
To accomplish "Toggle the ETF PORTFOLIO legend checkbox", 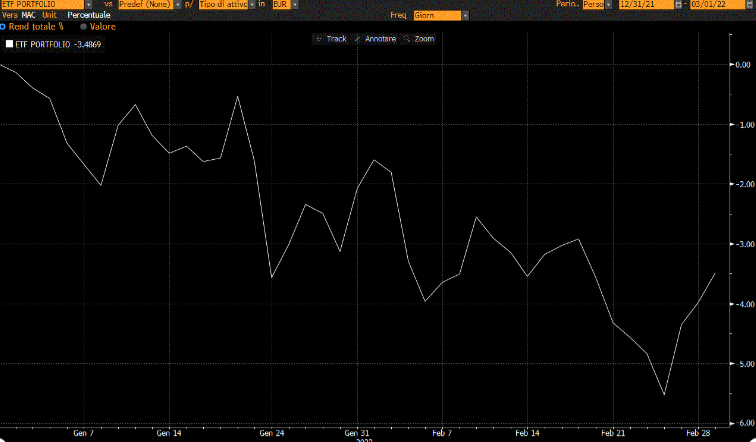I will tap(9, 45).
